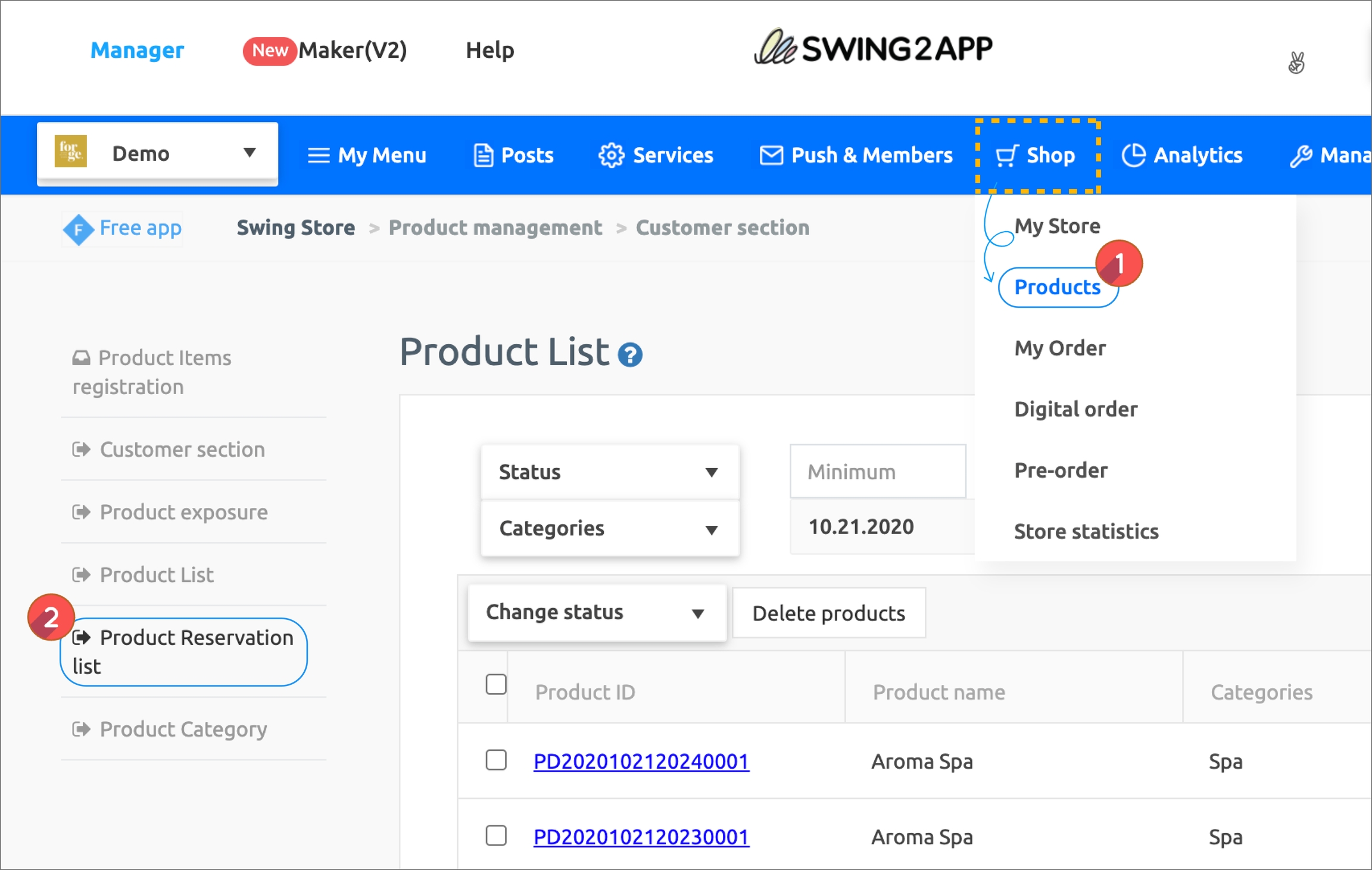
Task: Open the Status dropdown filter
Action: (x=610, y=472)
